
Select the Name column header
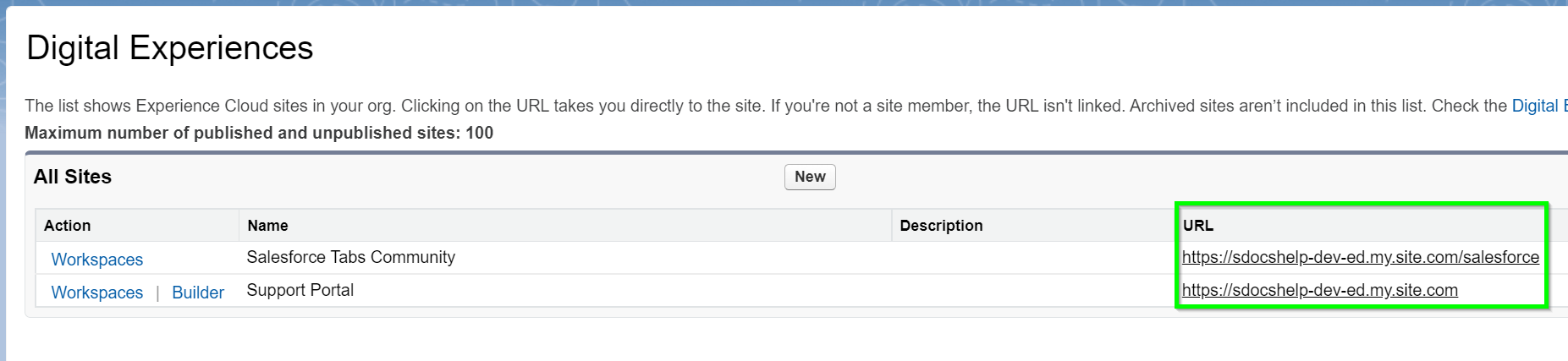click(x=565, y=226)
